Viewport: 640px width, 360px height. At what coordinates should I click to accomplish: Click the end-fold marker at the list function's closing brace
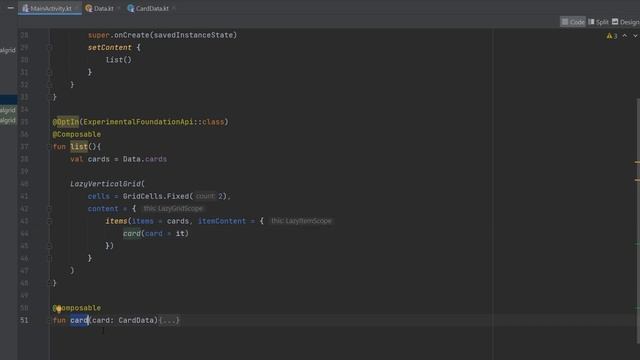tap(50, 282)
